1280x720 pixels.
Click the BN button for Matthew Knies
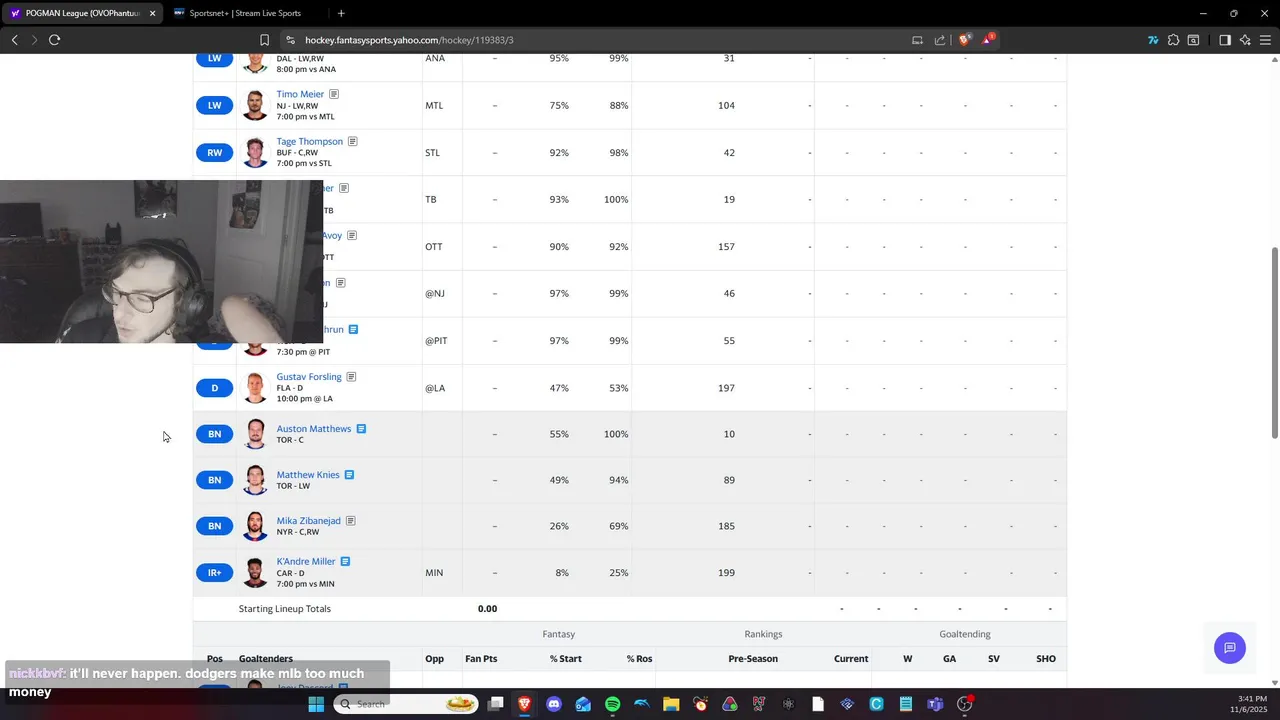(x=214, y=480)
